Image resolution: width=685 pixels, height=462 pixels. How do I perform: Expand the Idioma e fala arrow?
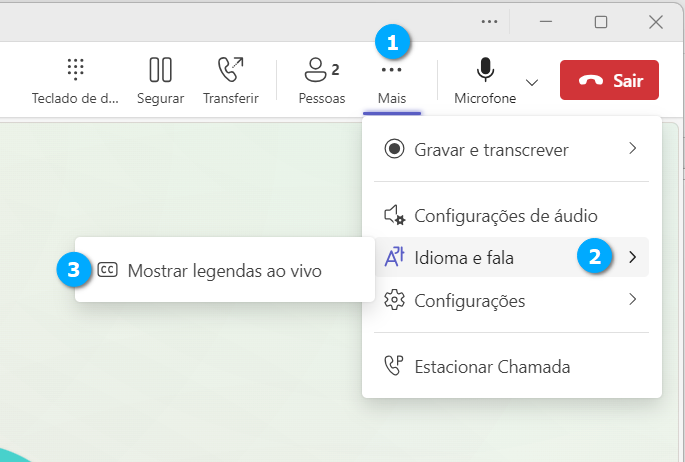coord(632,258)
